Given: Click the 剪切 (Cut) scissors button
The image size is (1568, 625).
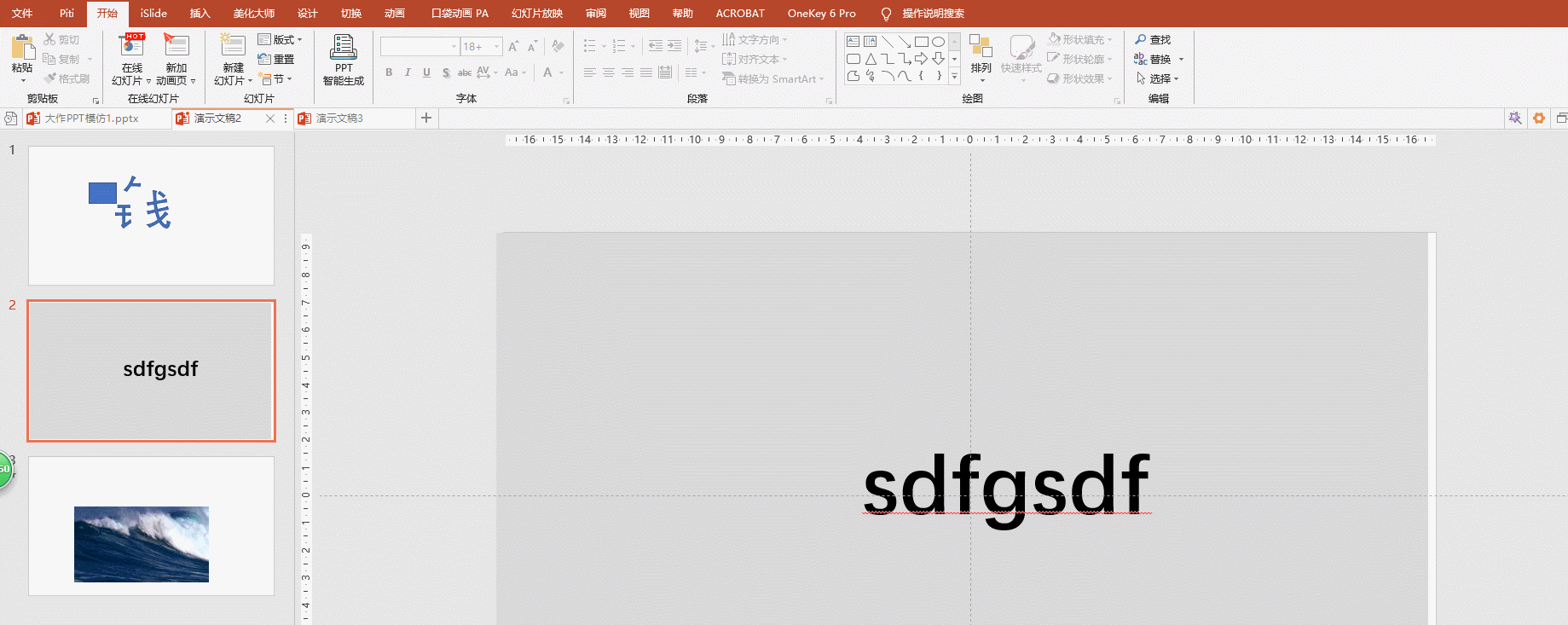Looking at the screenshot, I should point(61,39).
